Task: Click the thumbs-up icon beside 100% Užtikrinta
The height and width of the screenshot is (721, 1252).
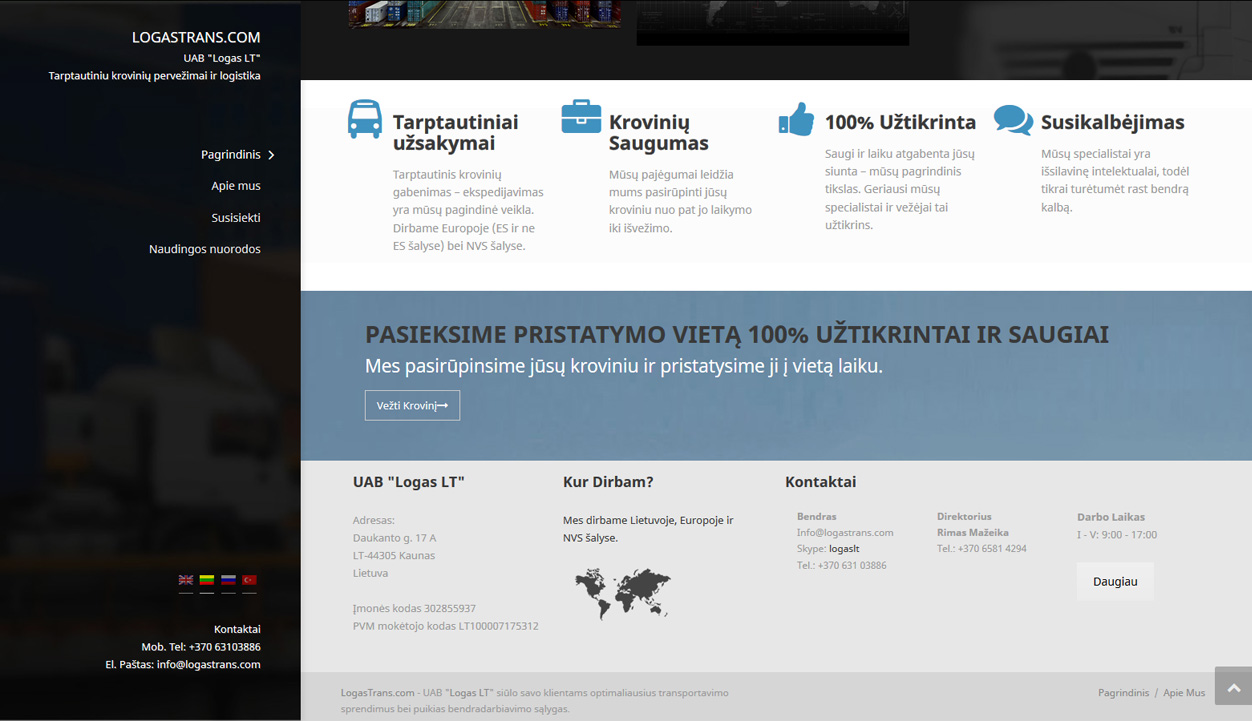Action: pos(796,119)
